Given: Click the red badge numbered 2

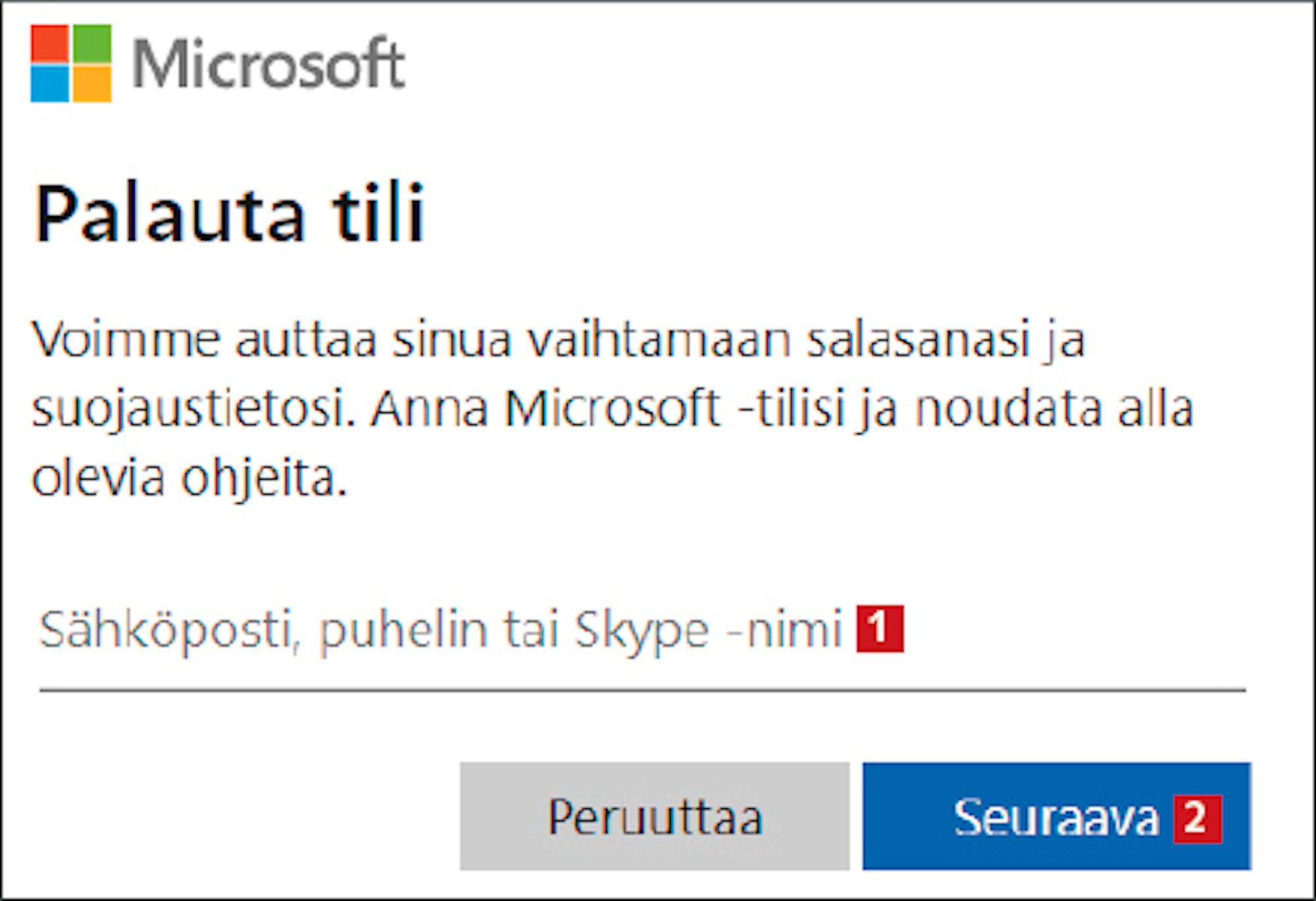Looking at the screenshot, I should 1198,819.
